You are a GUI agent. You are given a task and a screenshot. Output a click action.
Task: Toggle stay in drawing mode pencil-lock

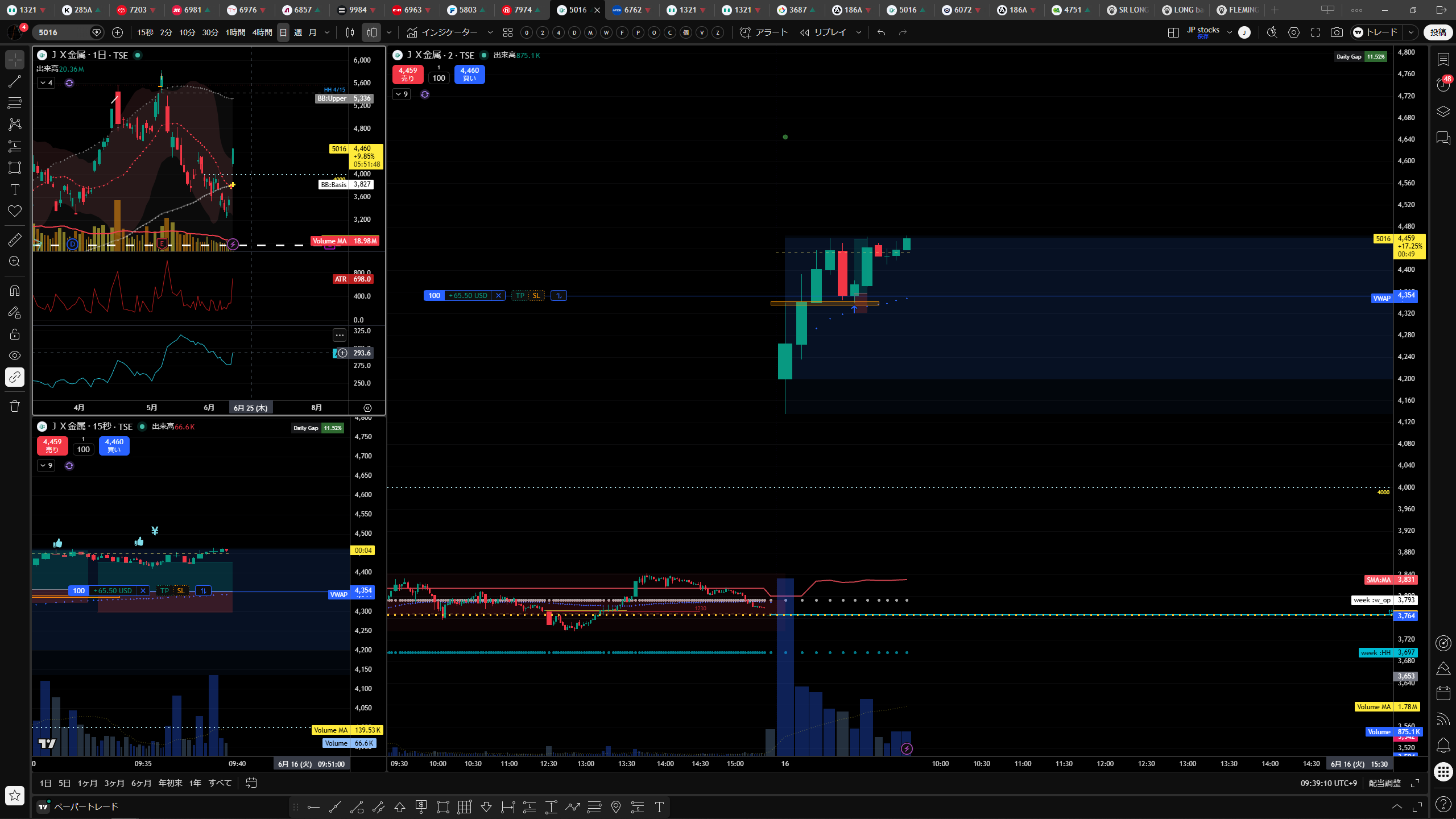point(15,312)
